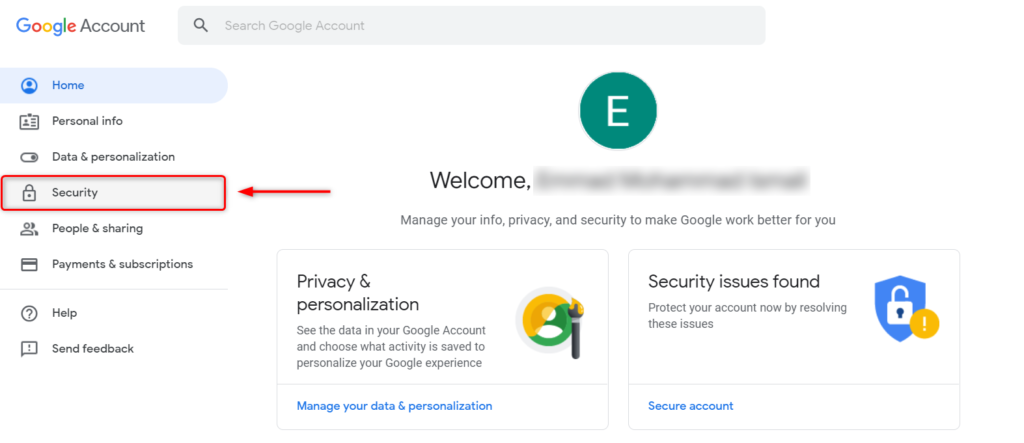Click the Personal info ID card icon
Viewport: 1024px width, 443px height.
(x=29, y=122)
